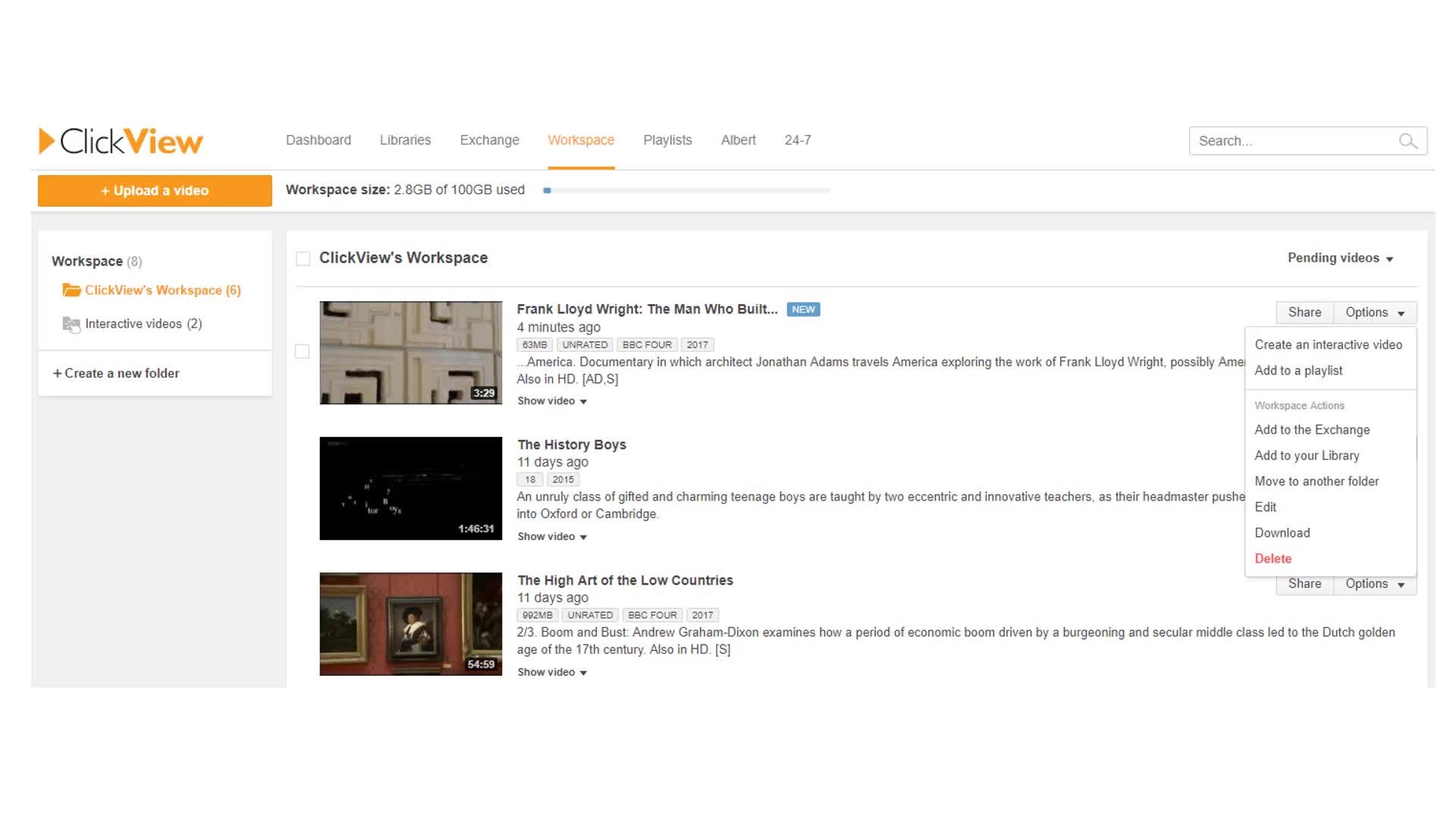Open the Frank Lloyd Wright video thumbnail
The image size is (1456, 819).
(x=410, y=353)
